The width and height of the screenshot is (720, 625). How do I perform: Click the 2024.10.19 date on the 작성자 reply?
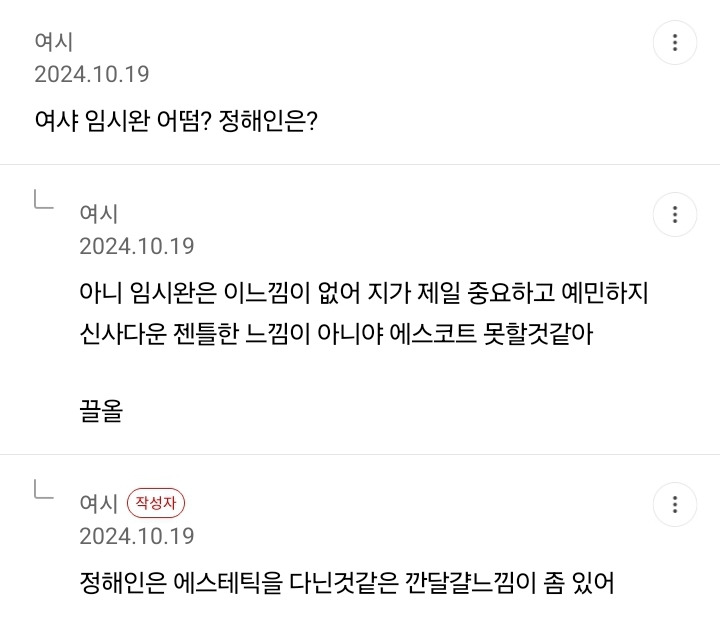137,536
